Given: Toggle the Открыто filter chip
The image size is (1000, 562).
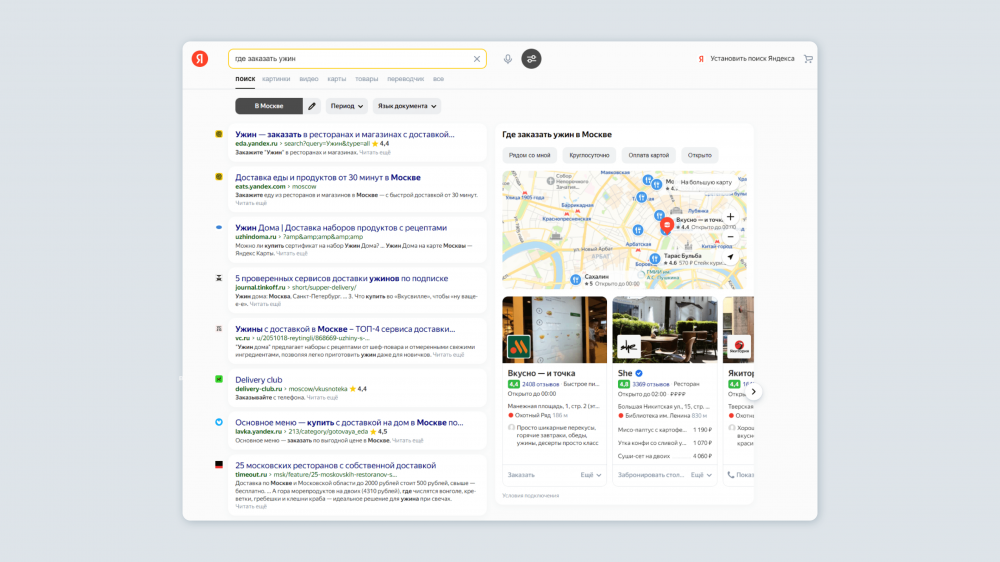Looking at the screenshot, I should (700, 155).
